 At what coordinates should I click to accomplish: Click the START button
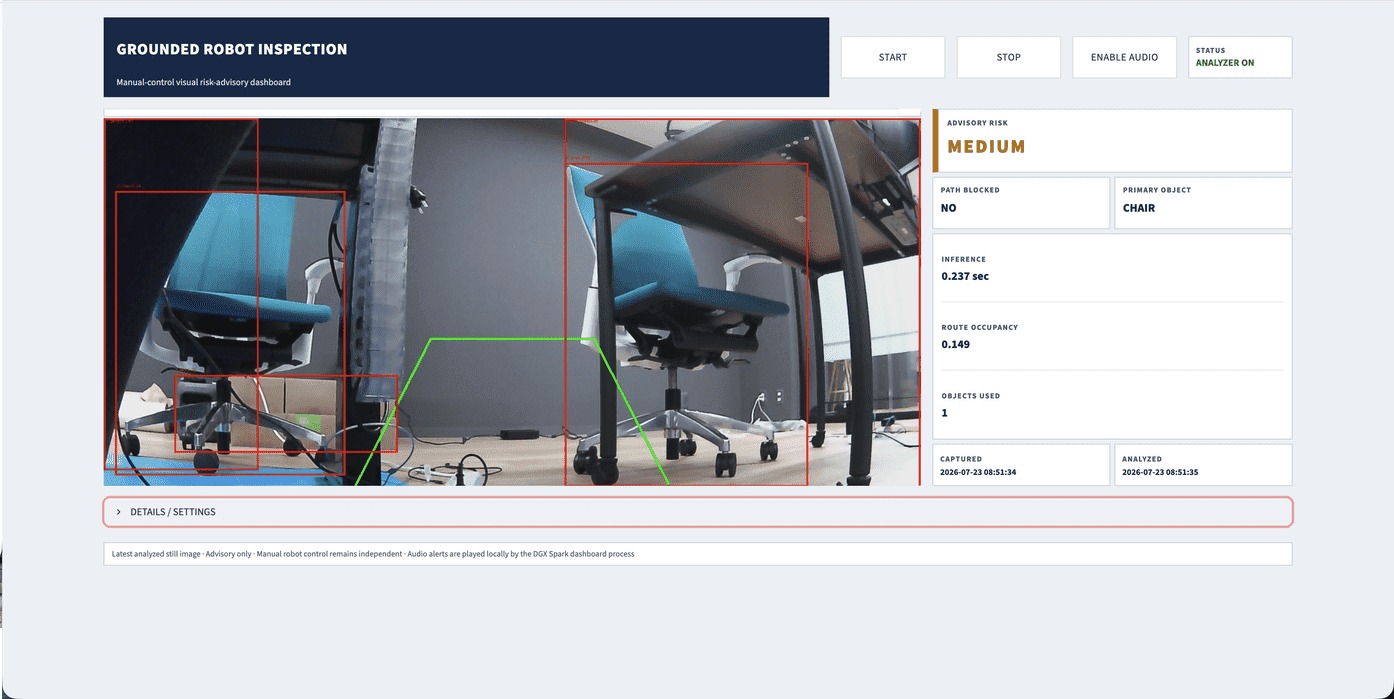pos(892,57)
